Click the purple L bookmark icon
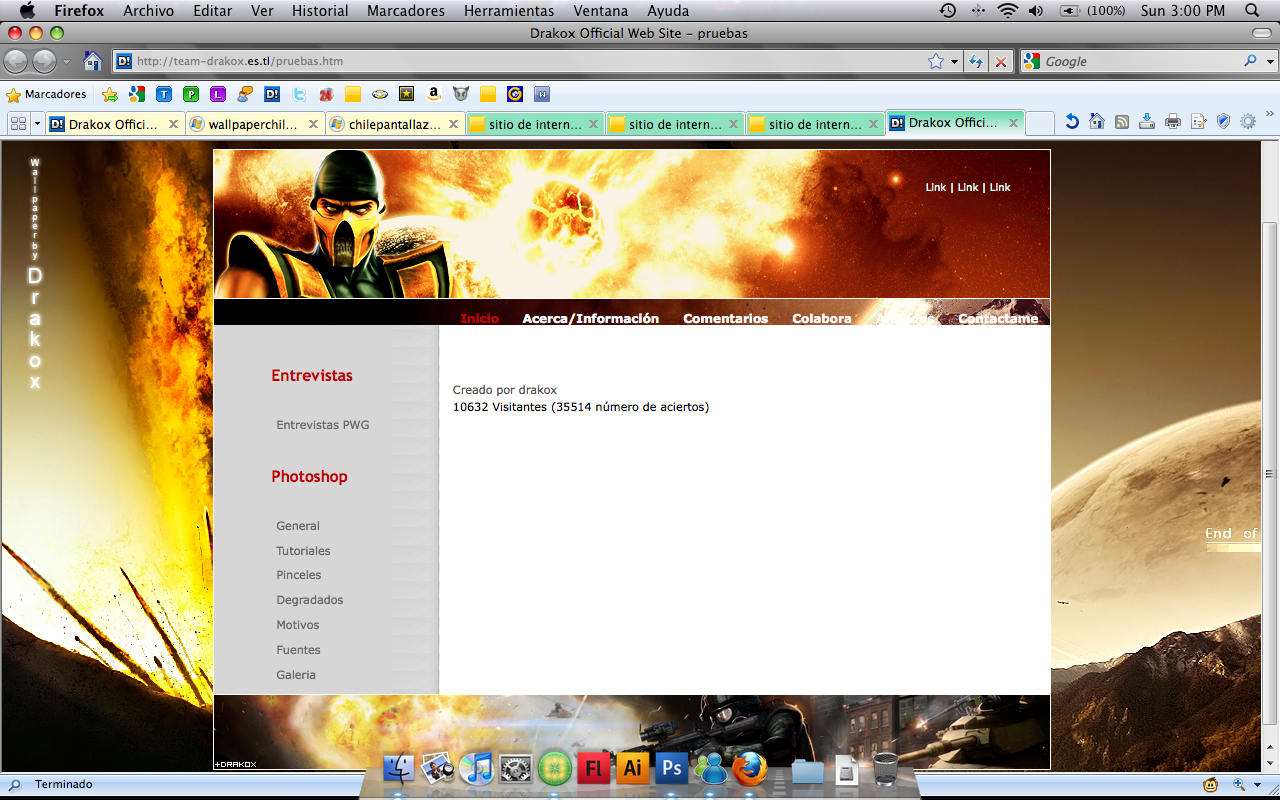 pyautogui.click(x=218, y=95)
